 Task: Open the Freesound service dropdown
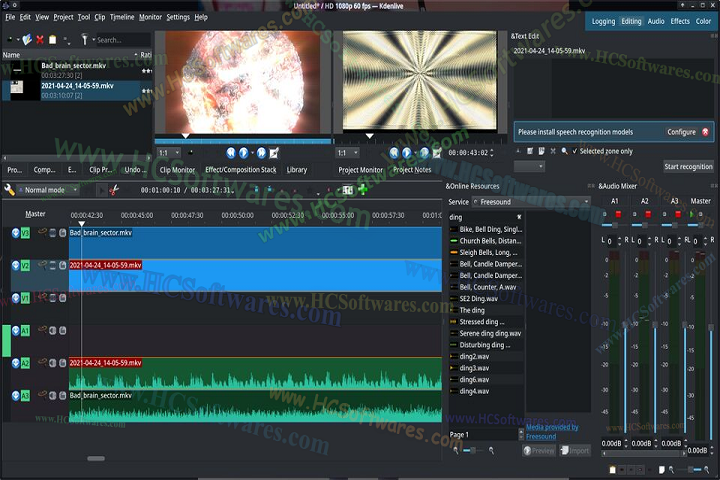531,202
